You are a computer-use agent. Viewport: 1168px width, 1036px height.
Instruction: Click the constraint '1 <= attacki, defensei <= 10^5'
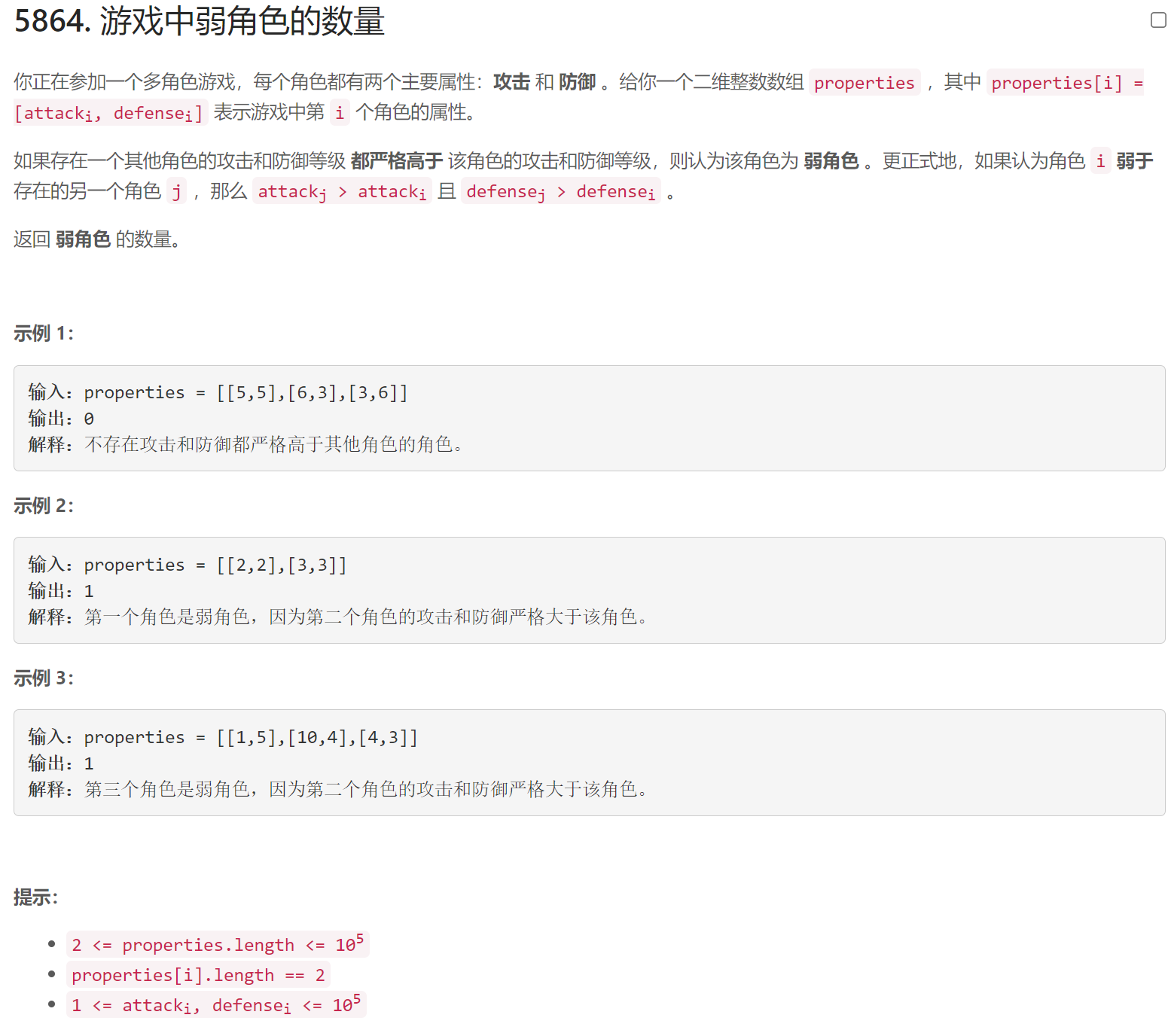click(216, 1005)
